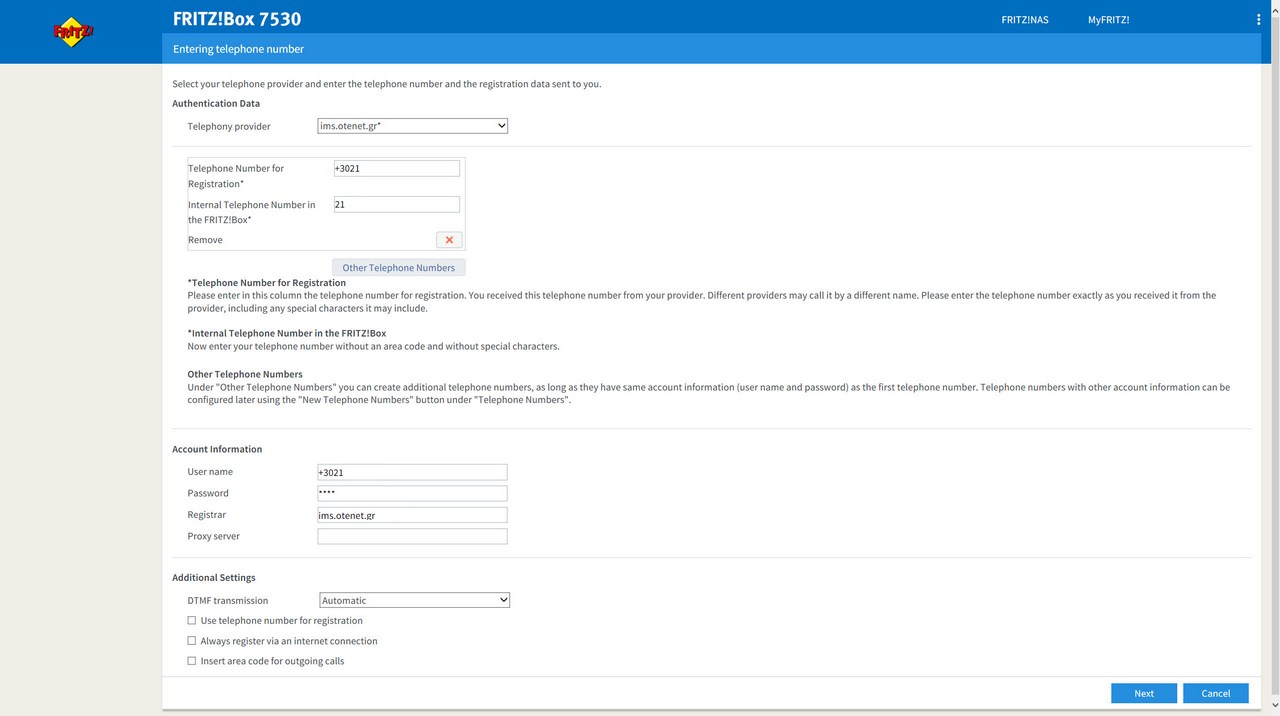Screen dimensions: 1280x716
Task: Focus the Password input field
Action: click(x=412, y=493)
